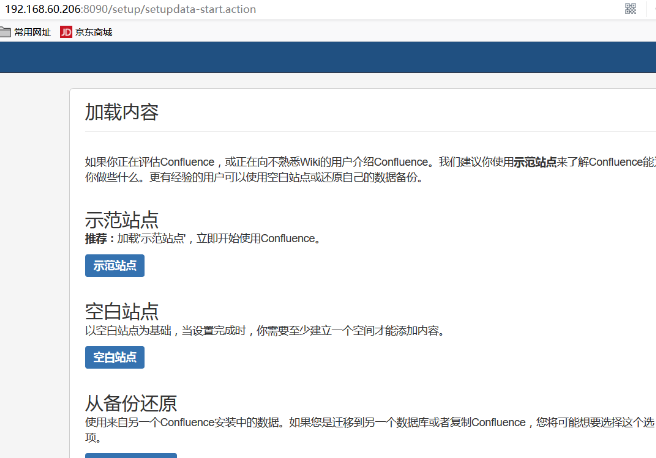Click the text 推荐：加载'示范站点'
Image resolution: width=656 pixels, height=458 pixels.
(x=136, y=238)
